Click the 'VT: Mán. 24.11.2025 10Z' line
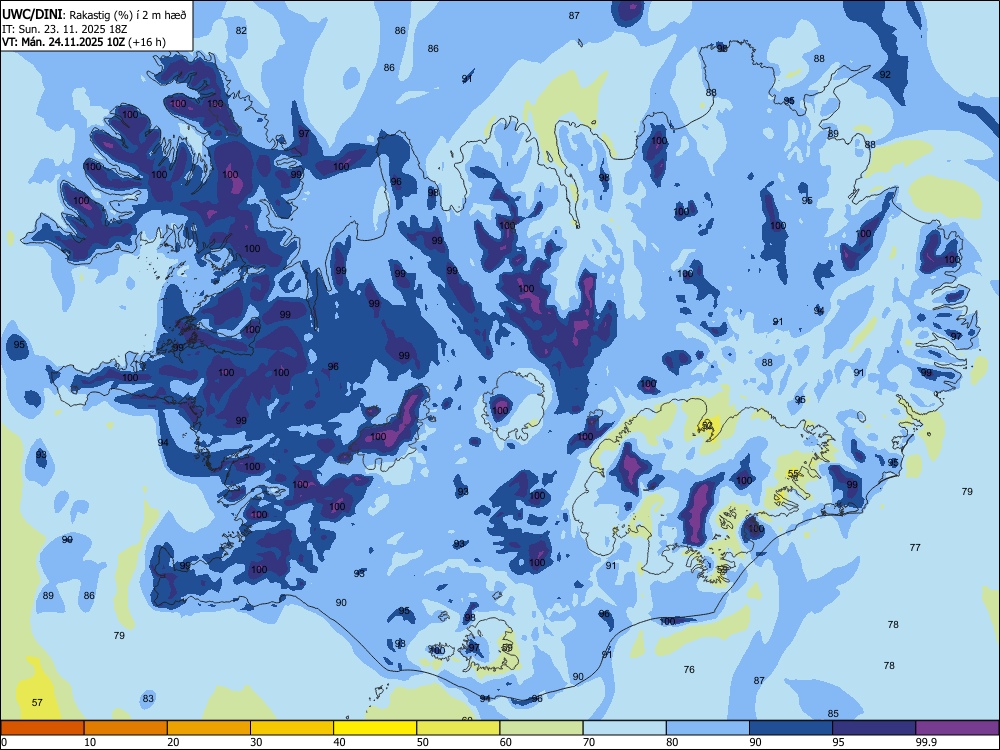 [x=64, y=42]
